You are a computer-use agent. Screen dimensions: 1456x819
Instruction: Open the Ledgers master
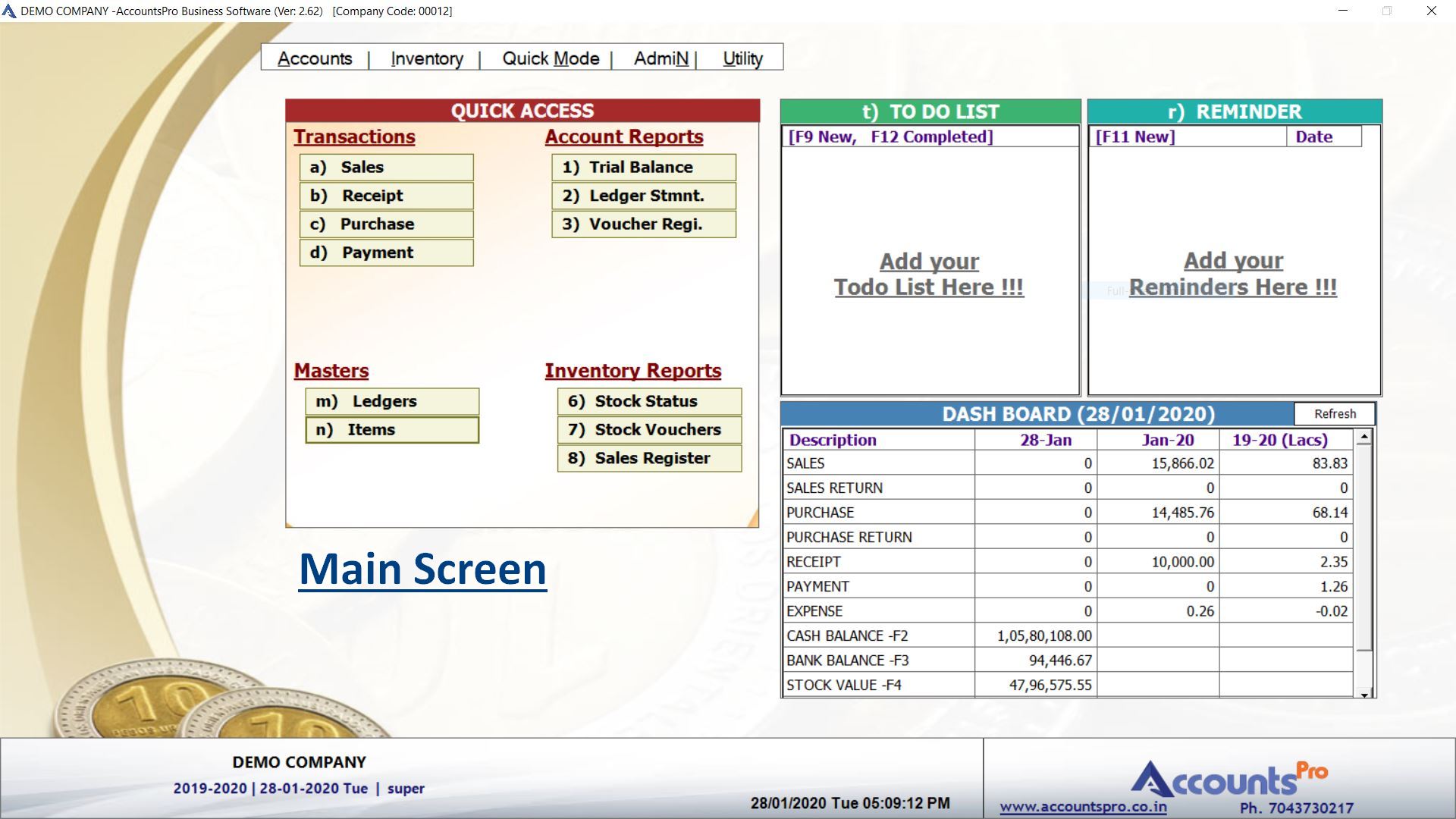[391, 401]
